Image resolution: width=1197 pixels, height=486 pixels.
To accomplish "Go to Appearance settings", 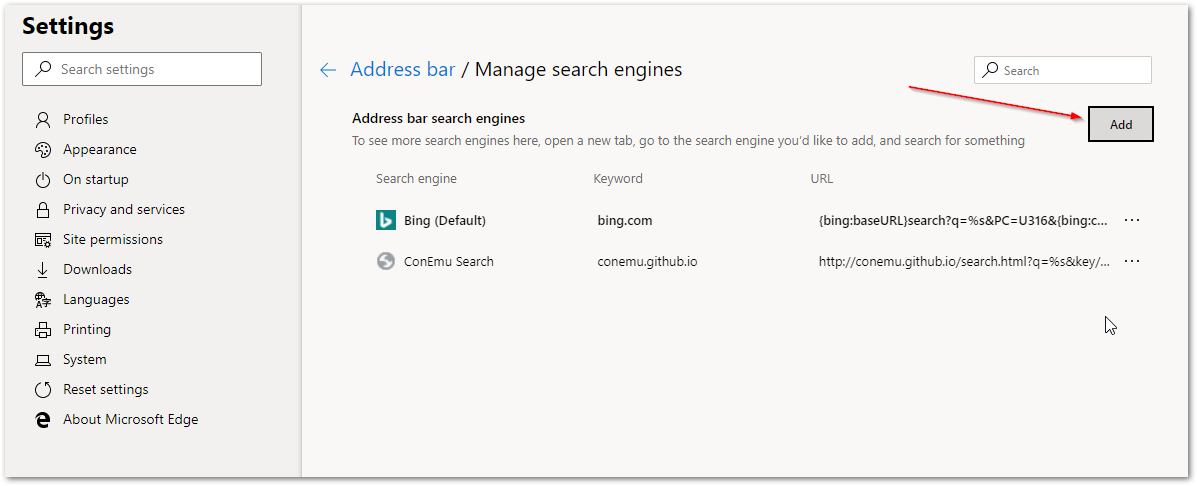I will coord(100,150).
